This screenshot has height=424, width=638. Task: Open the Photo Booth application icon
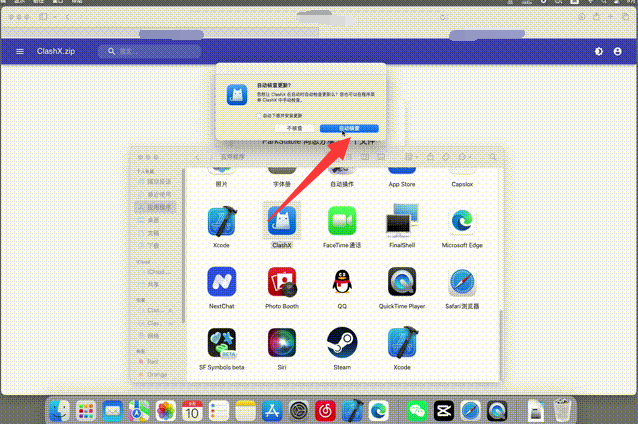tap(281, 281)
